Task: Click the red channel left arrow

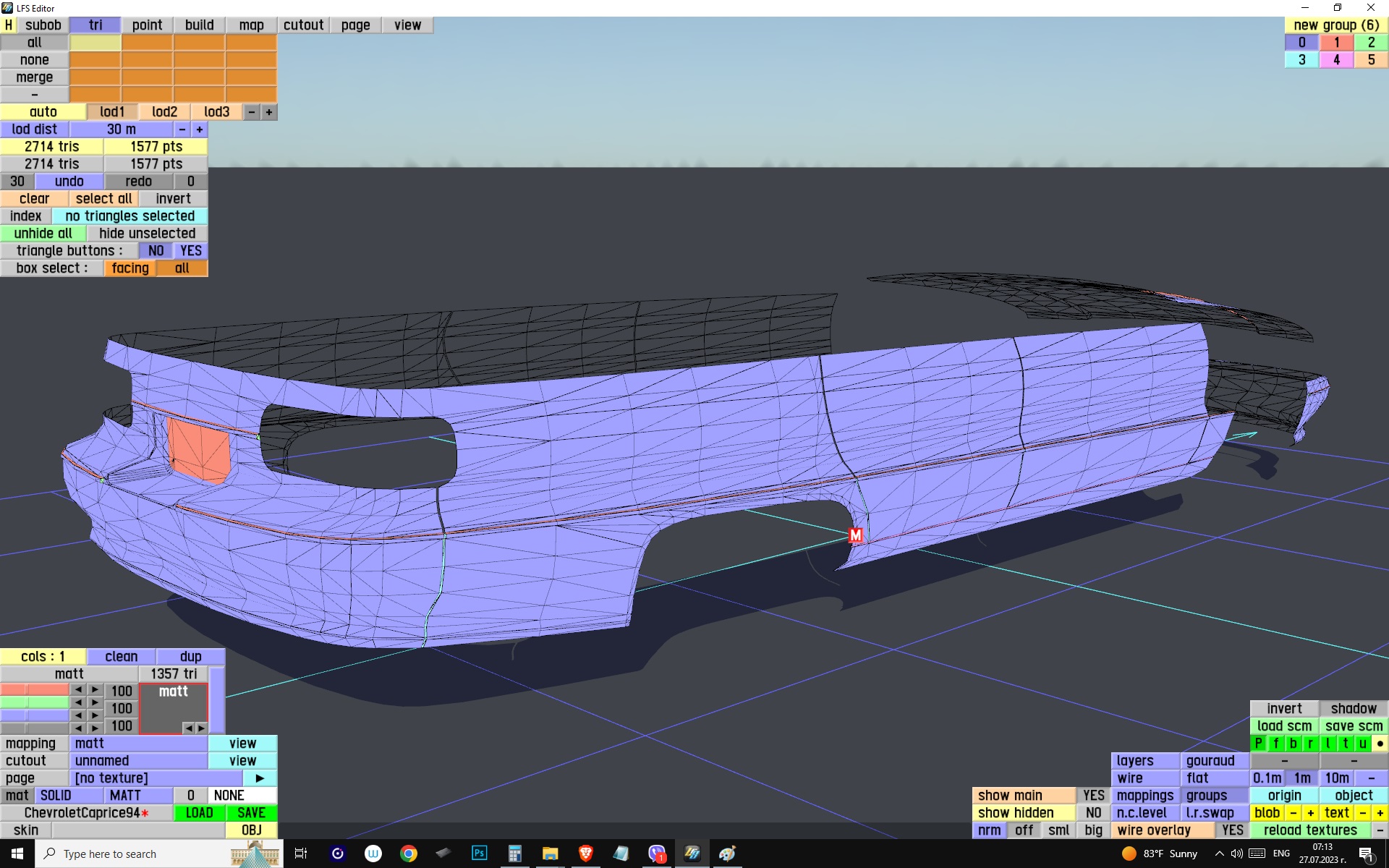Action: [78, 690]
